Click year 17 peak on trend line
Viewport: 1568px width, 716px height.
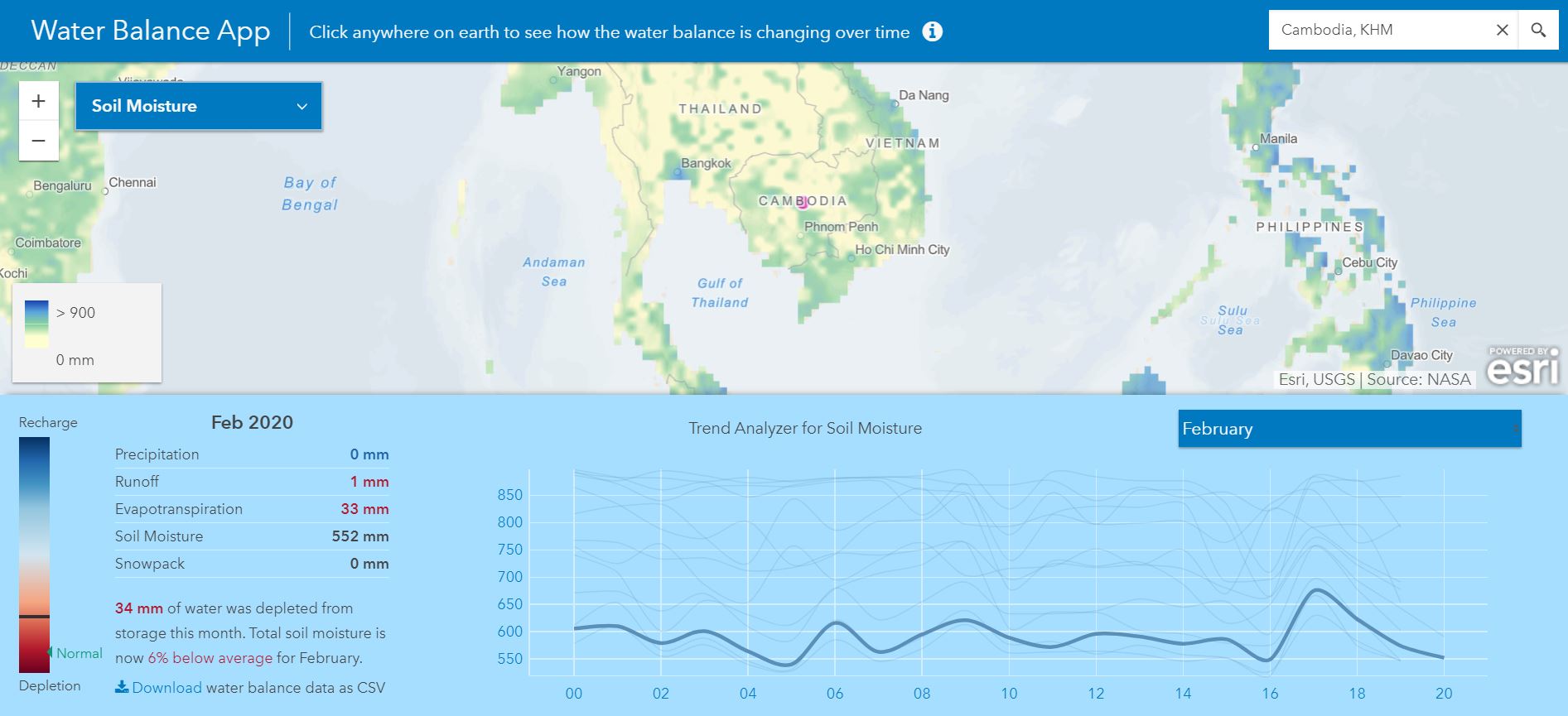[1315, 589]
